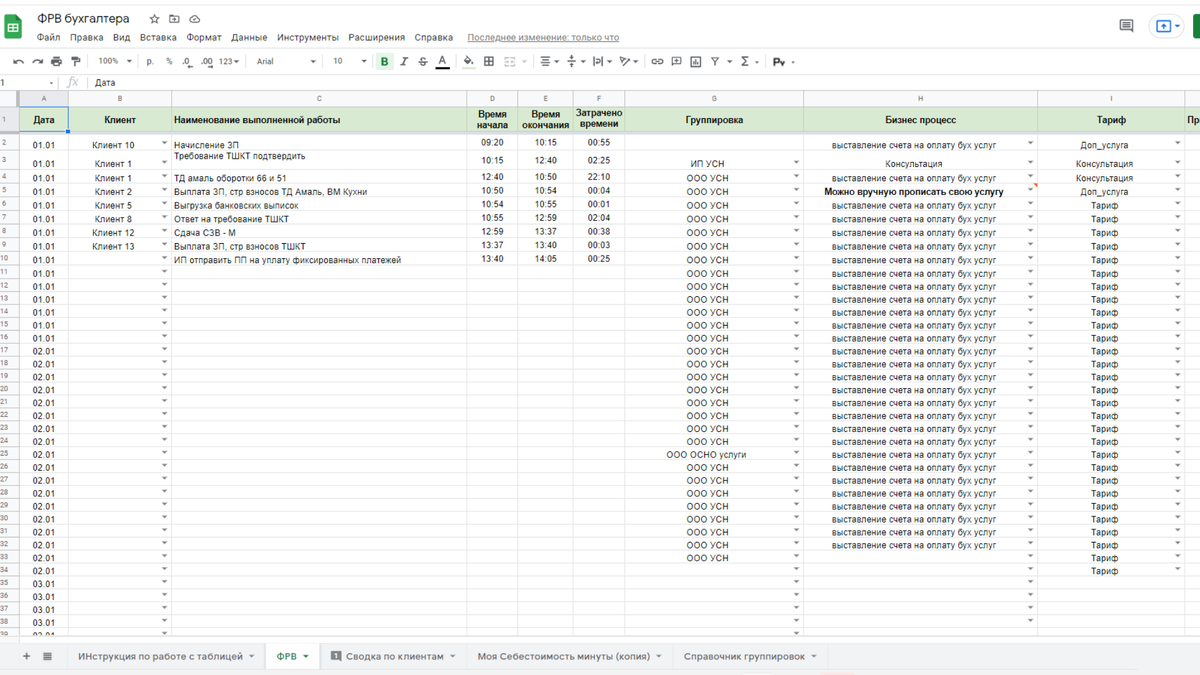
Task: Select the cell 'Начисление ЗП'
Action: coord(319,144)
